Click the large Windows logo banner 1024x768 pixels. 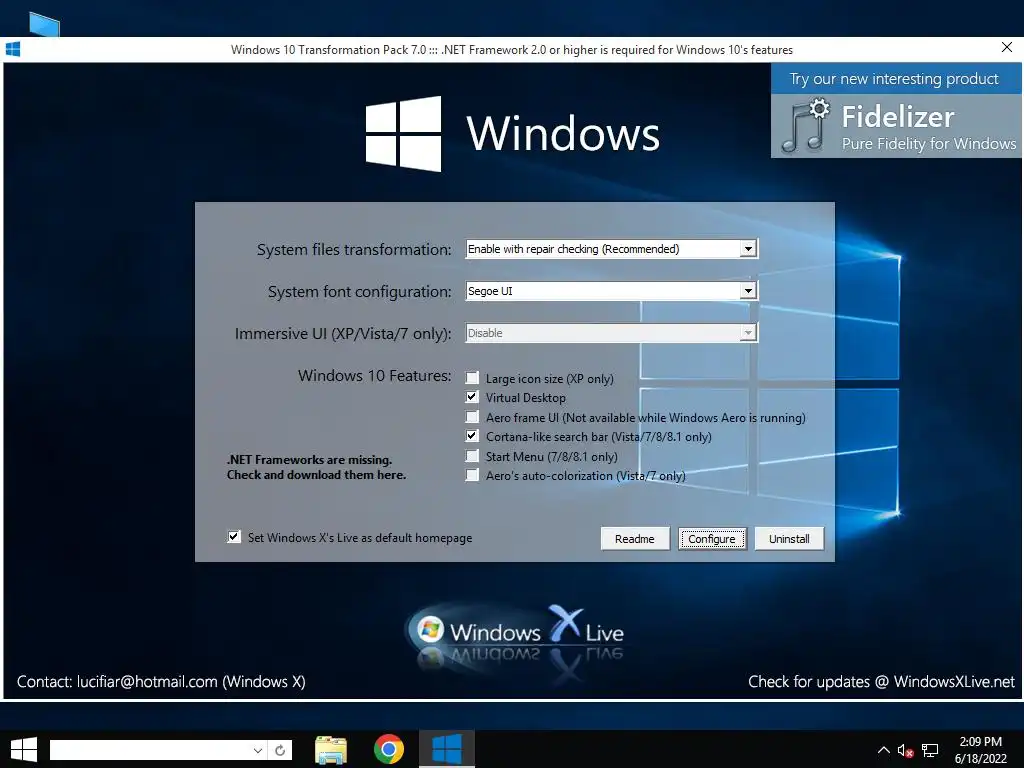point(513,134)
